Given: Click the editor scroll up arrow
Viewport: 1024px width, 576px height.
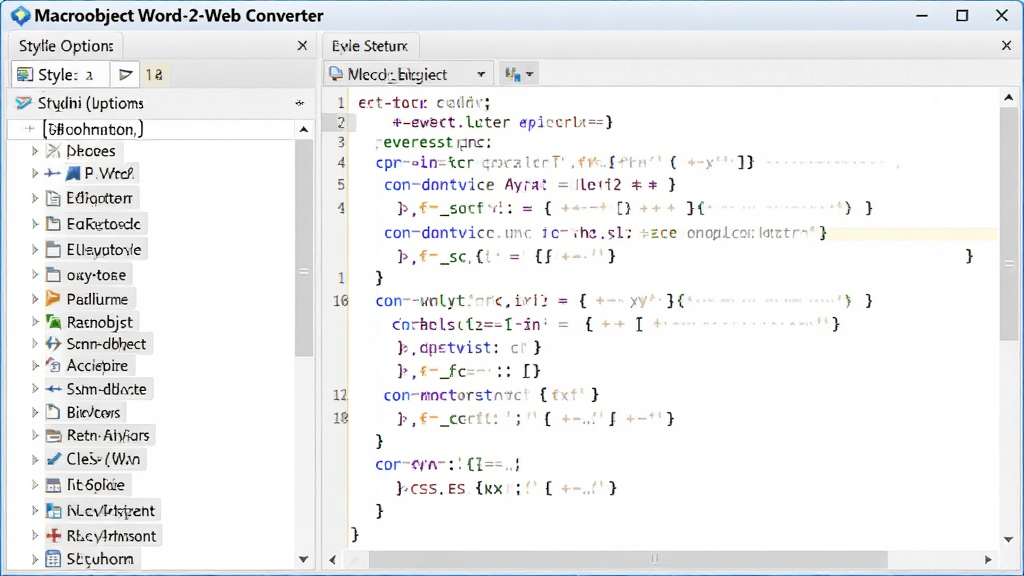Looking at the screenshot, I should (x=1008, y=98).
